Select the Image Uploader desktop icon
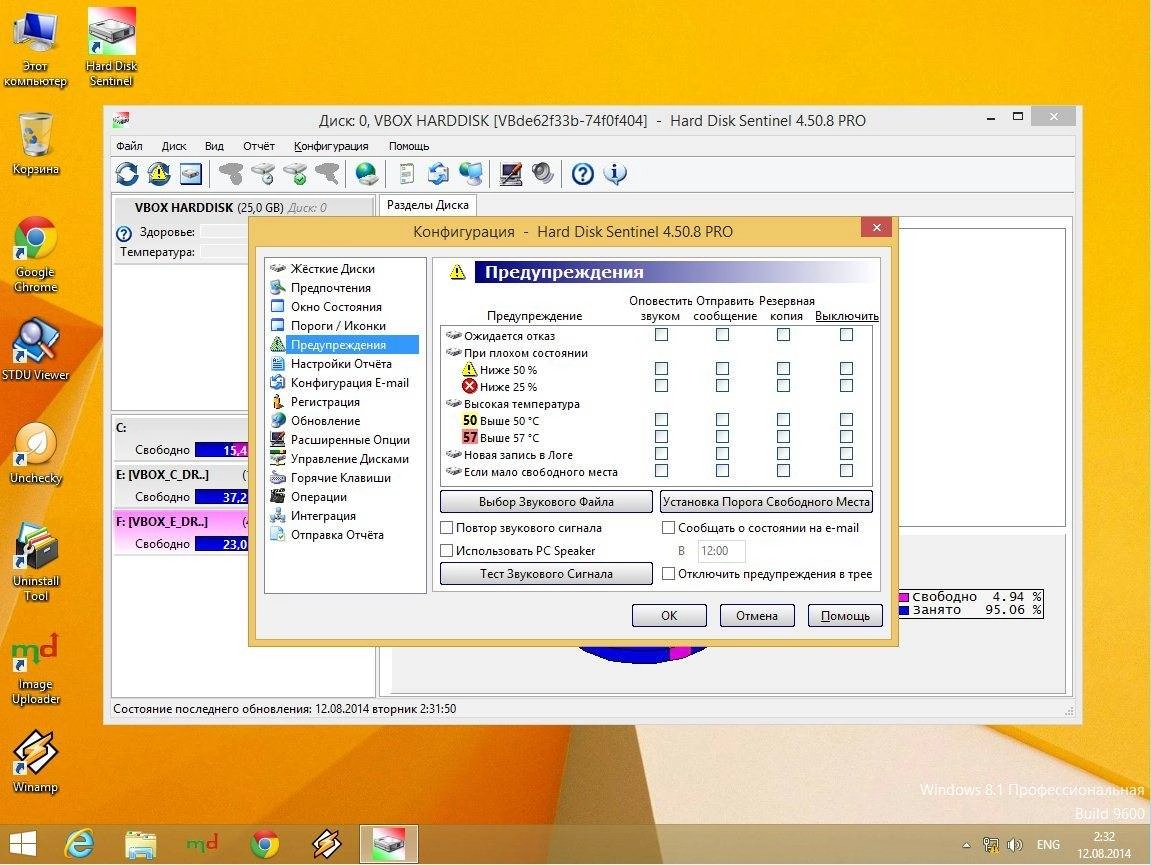 [x=35, y=668]
